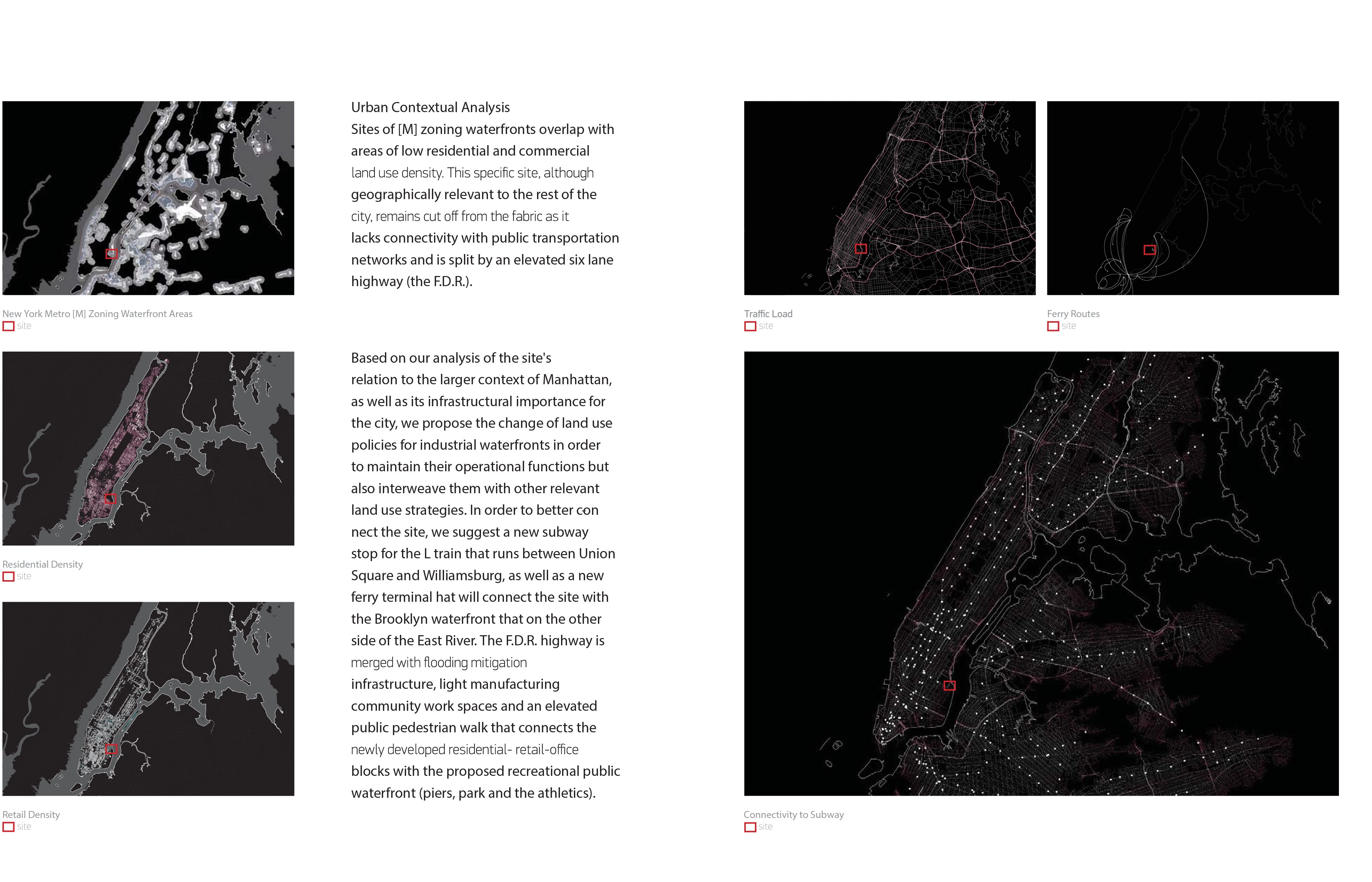Click site legend square under Retail Density
Viewport: 1372px width, 882px height.
(x=9, y=827)
